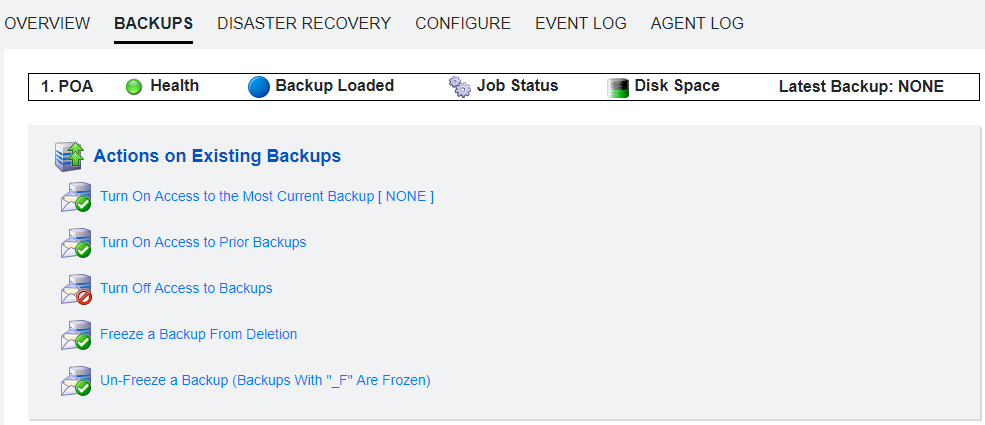This screenshot has height=425, width=985.
Task: Click Turn On Access to Prior Backups link
Action: (x=203, y=242)
